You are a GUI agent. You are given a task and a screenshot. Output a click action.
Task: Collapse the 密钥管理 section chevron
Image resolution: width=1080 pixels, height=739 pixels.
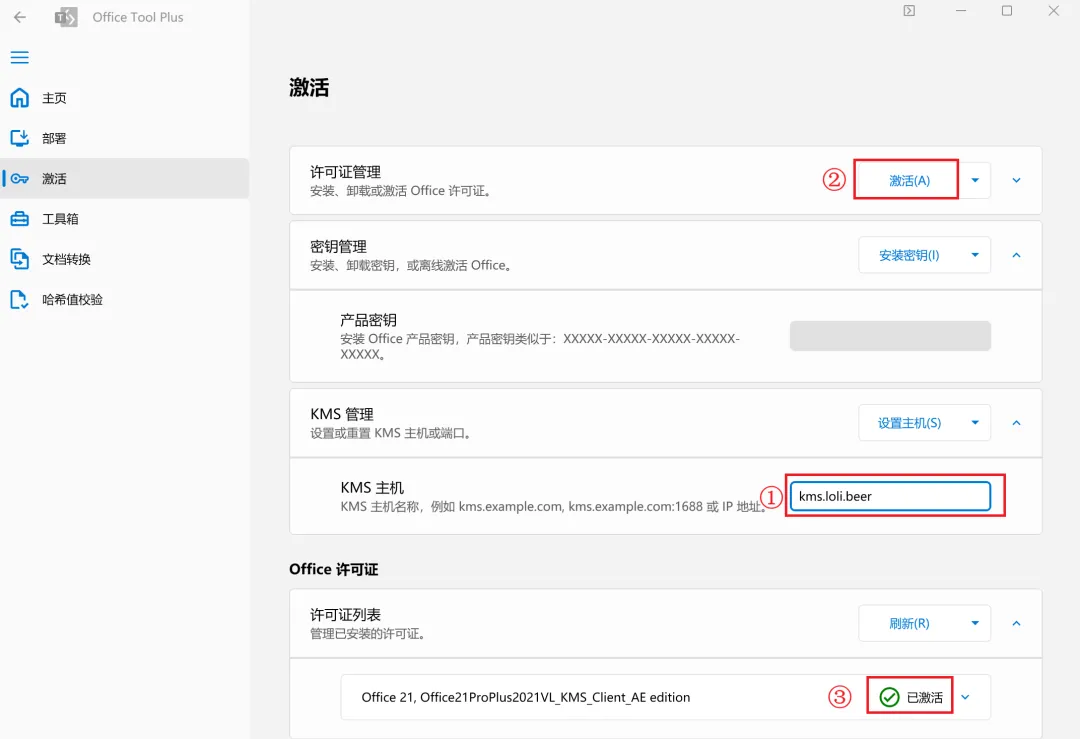(x=1017, y=256)
